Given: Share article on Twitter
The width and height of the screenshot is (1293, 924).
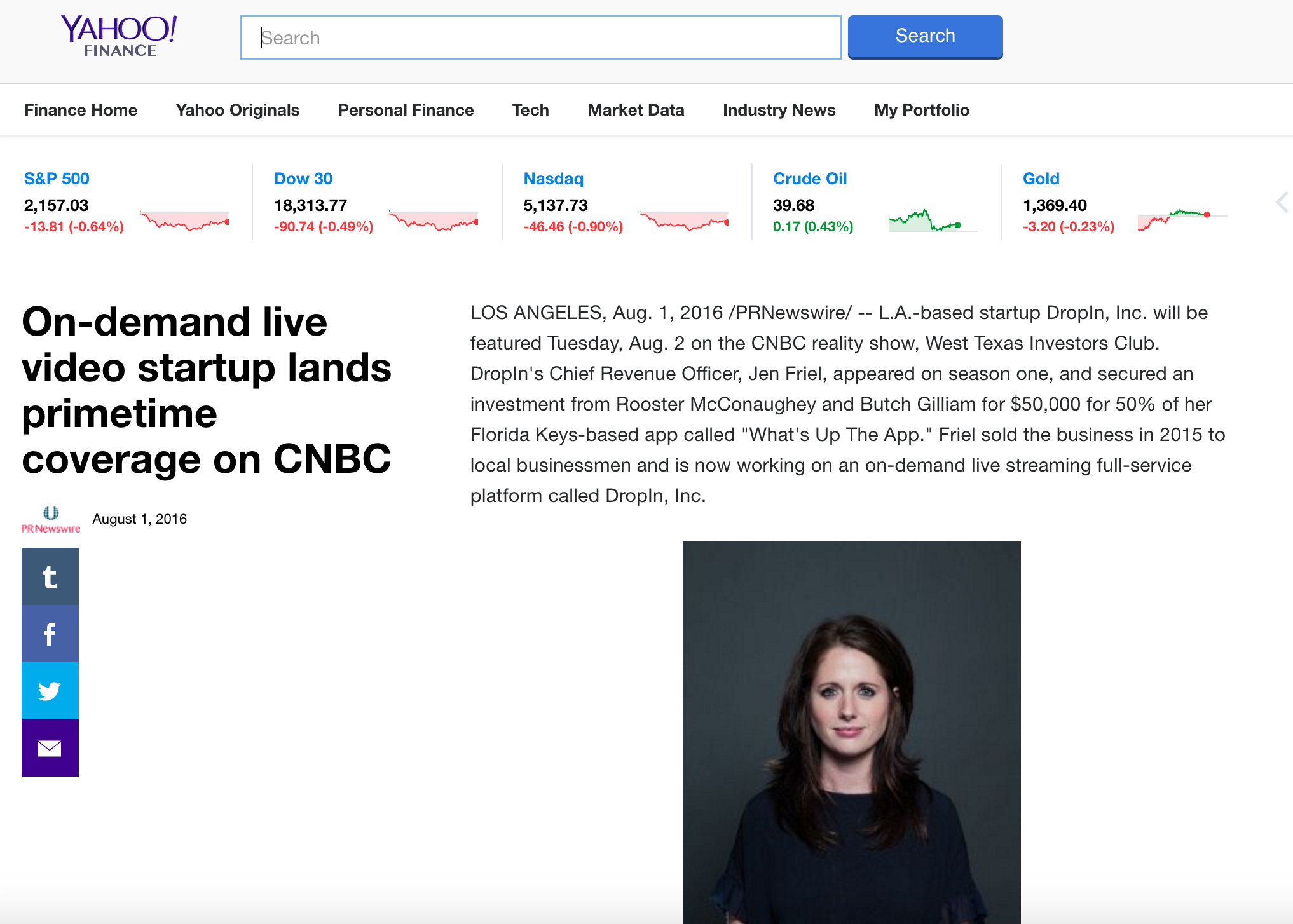Looking at the screenshot, I should tap(50, 691).
